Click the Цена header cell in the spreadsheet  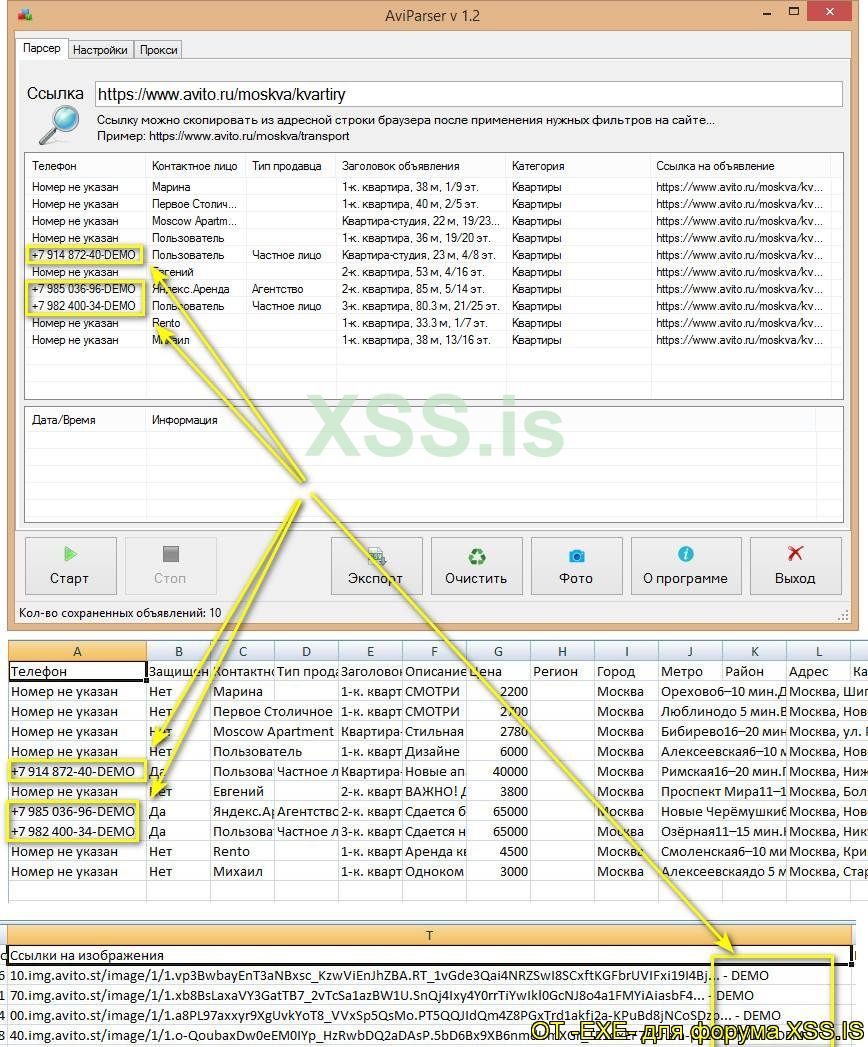click(x=498, y=672)
